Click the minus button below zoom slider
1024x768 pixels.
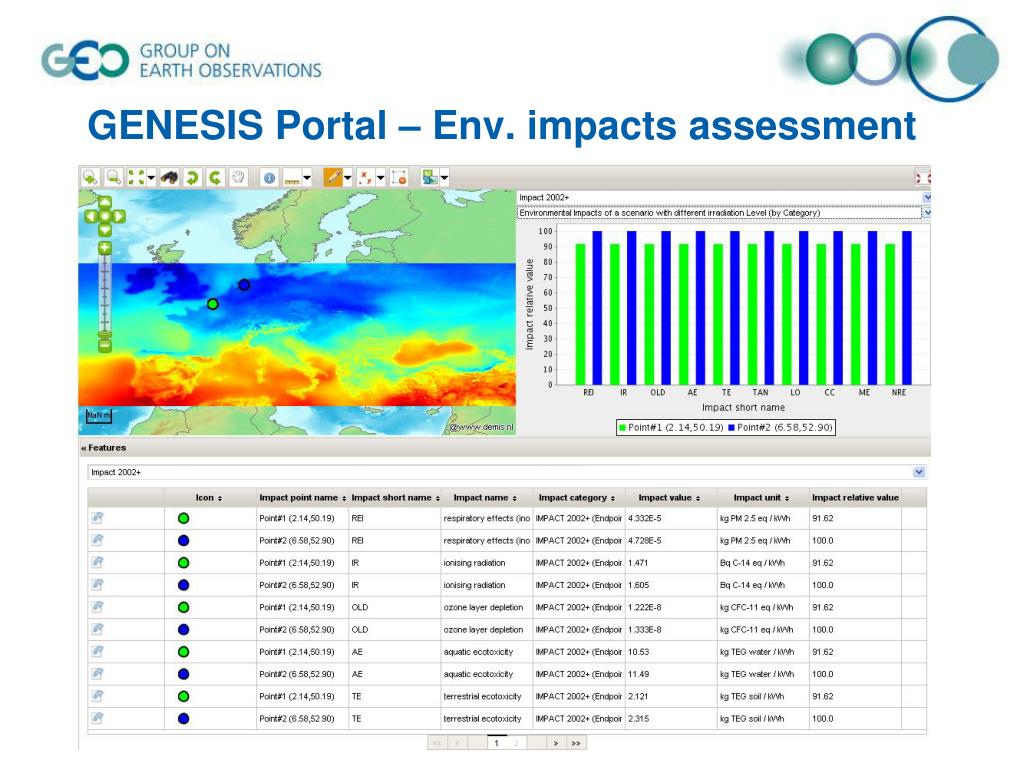click(x=104, y=345)
